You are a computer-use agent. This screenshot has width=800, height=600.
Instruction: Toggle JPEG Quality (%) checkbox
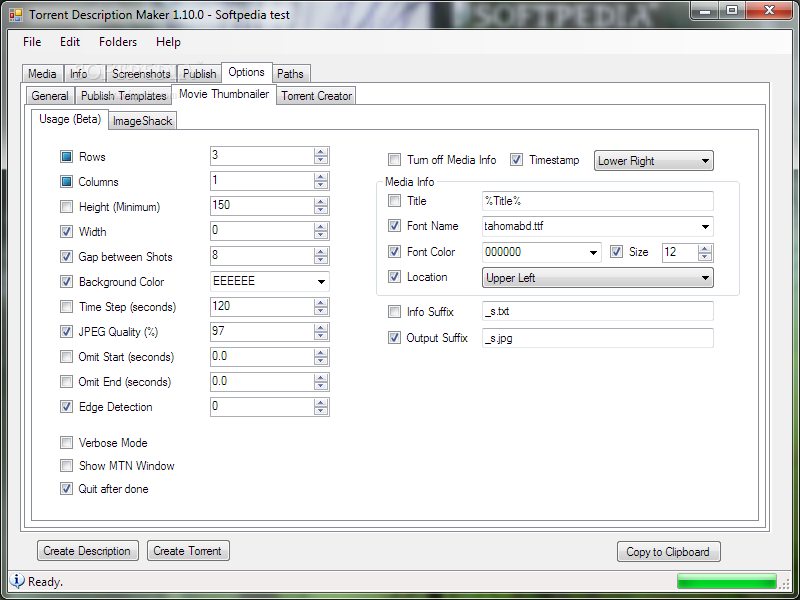click(66, 331)
